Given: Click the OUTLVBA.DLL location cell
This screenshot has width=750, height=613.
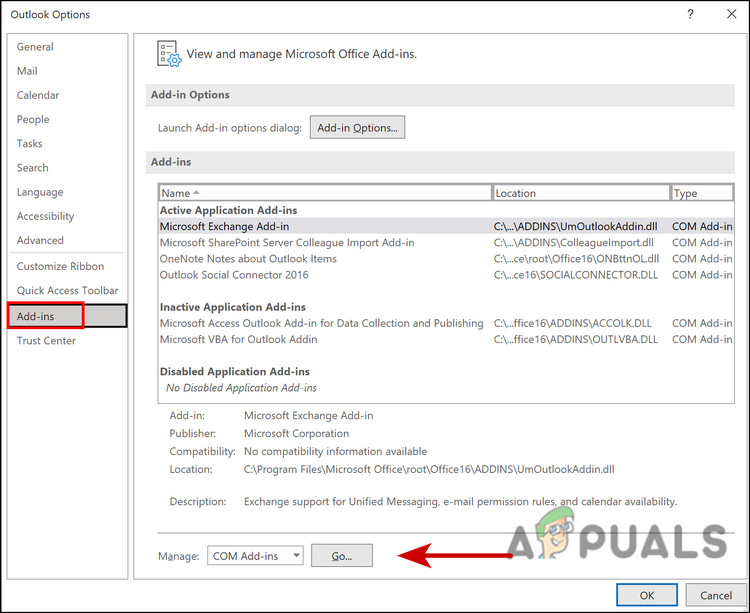Looking at the screenshot, I should click(576, 340).
